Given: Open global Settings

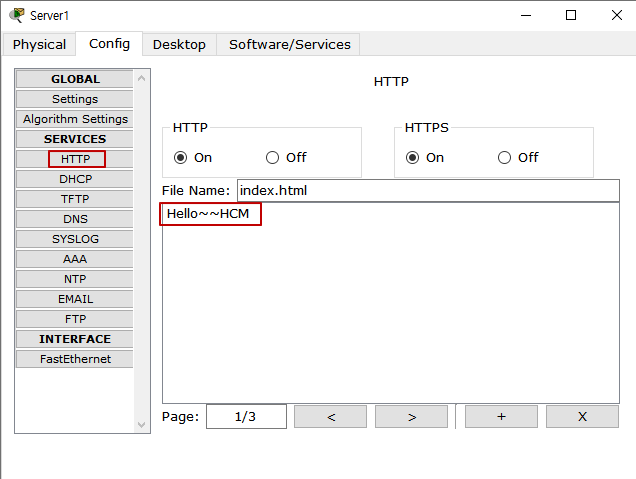Looking at the screenshot, I should pos(75,99).
